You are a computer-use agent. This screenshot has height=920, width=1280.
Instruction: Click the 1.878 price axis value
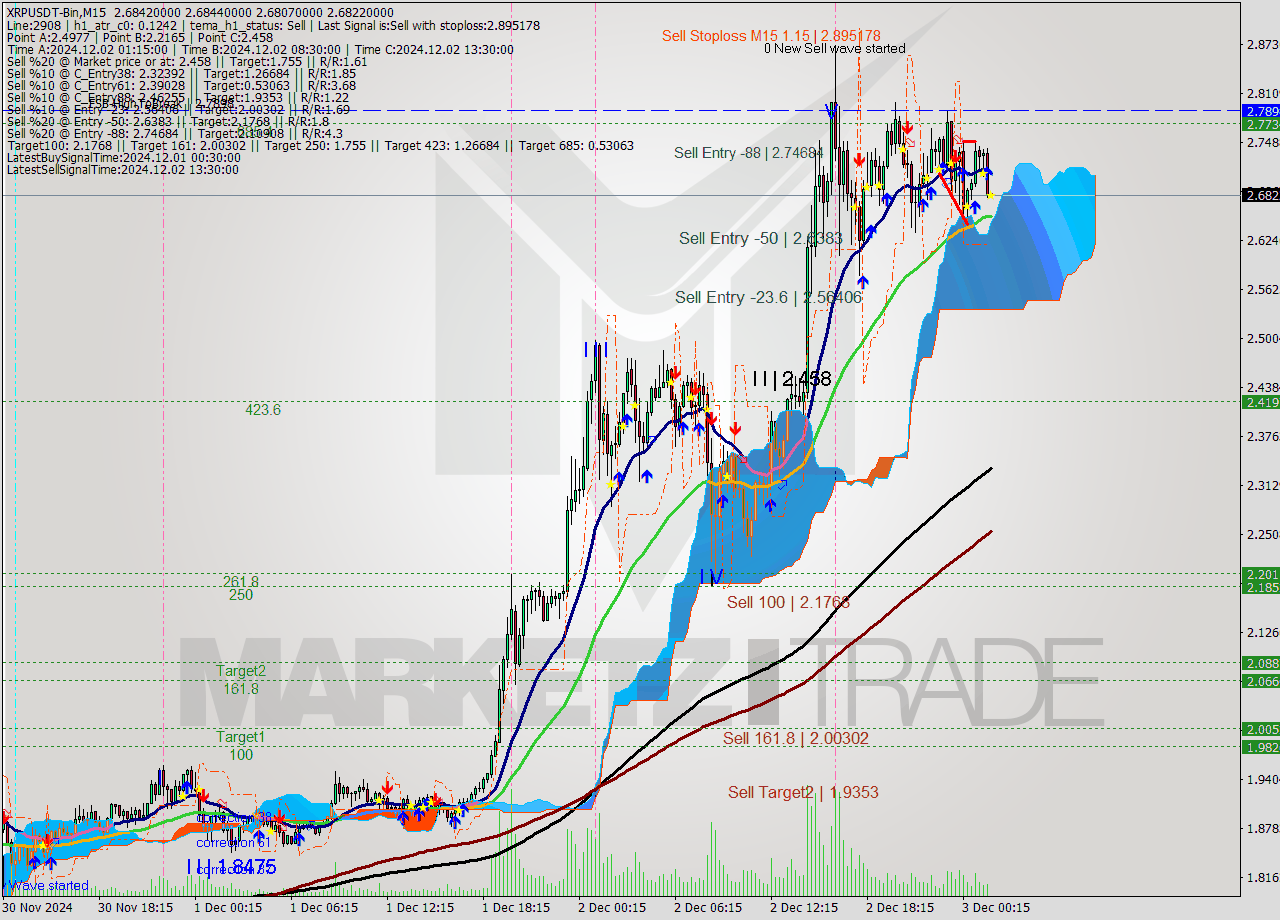click(1261, 828)
